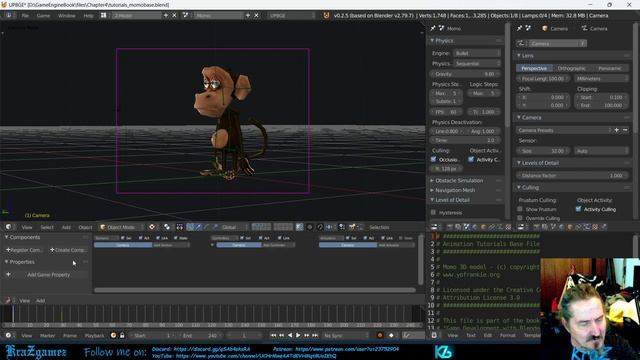This screenshot has height=360, width=640.
Task: Click the screen layout grid icon in top bar
Action: [x=104, y=15]
